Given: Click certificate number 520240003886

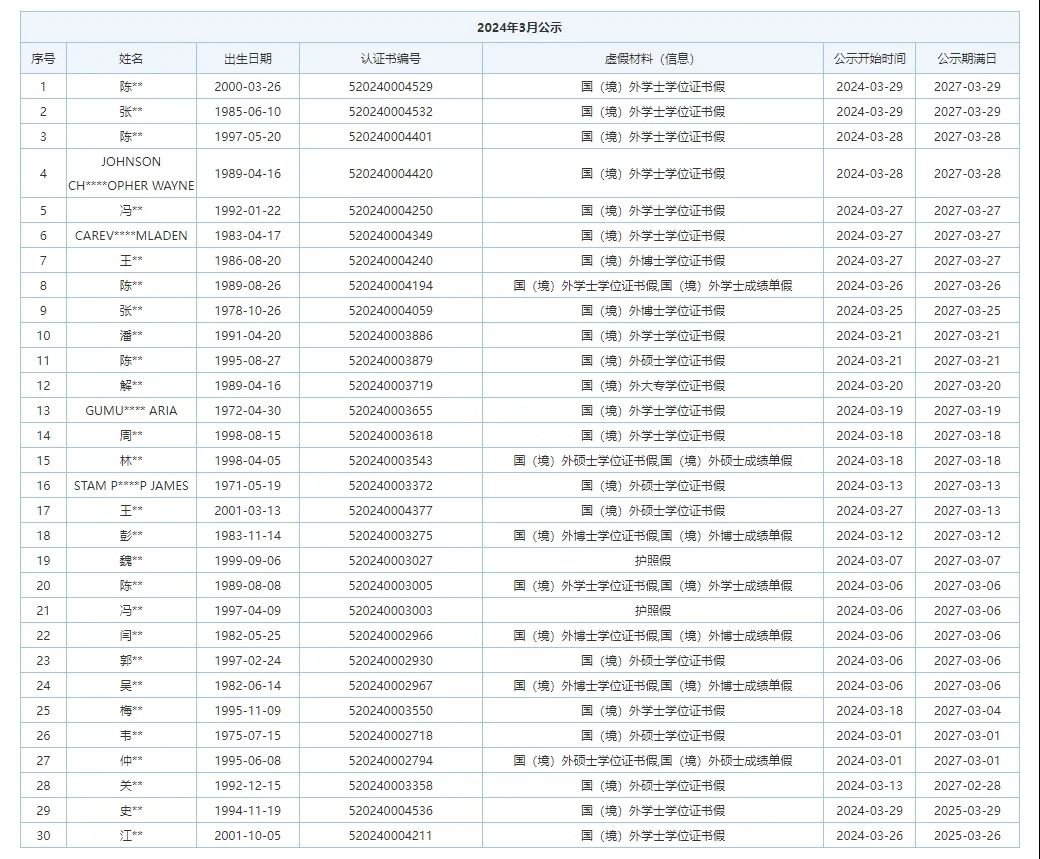Looking at the screenshot, I should tap(391, 336).
